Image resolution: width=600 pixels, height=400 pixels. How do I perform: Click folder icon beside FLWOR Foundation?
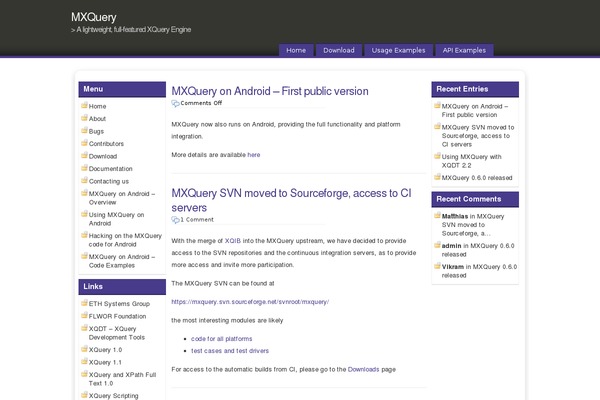coord(85,315)
